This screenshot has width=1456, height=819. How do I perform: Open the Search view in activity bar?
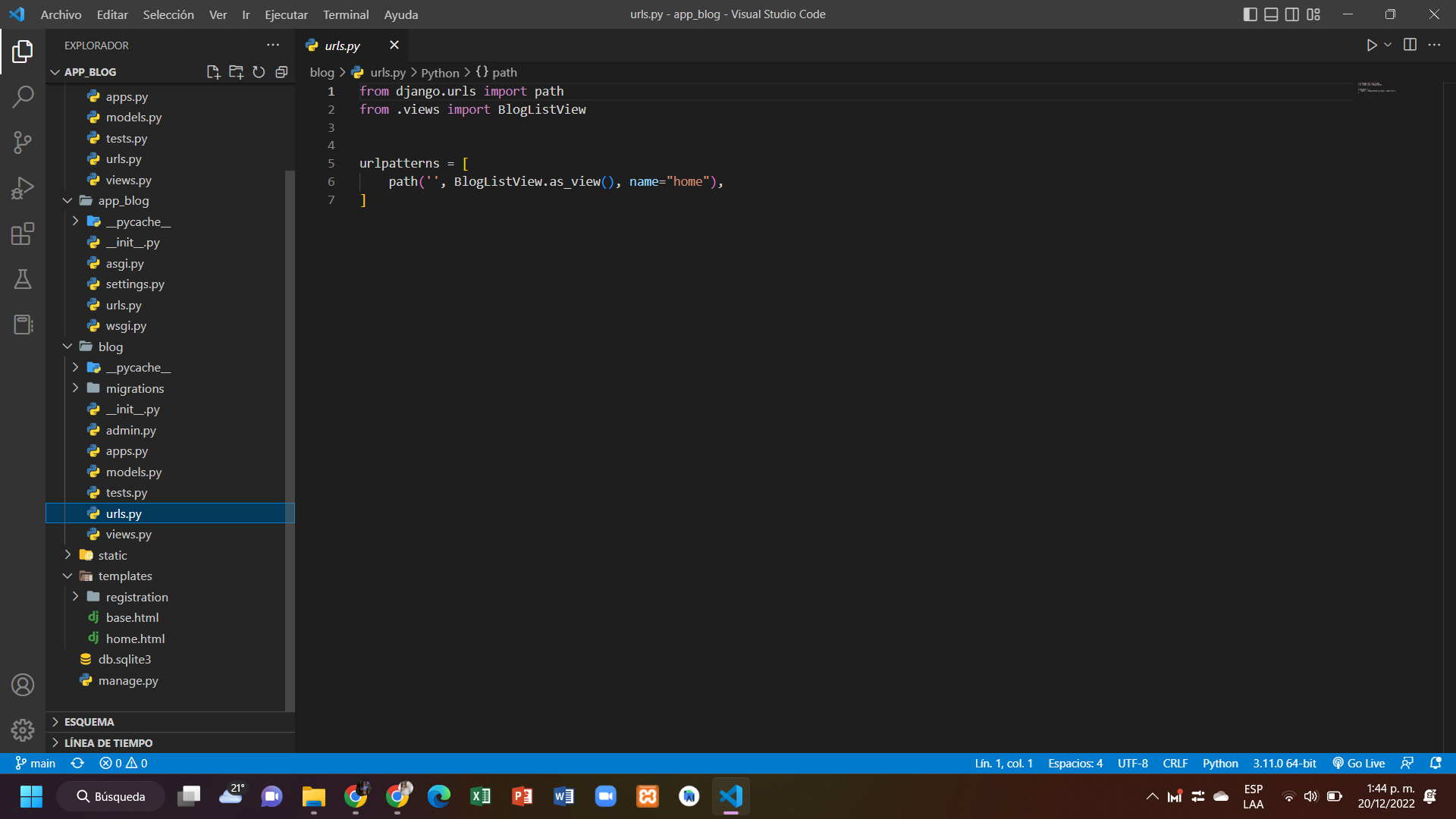tap(23, 96)
